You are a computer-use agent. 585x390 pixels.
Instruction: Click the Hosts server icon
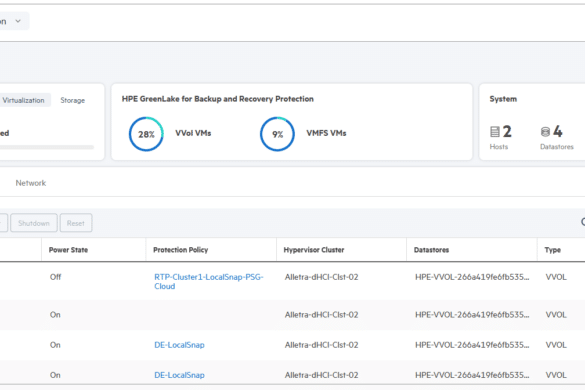point(495,132)
